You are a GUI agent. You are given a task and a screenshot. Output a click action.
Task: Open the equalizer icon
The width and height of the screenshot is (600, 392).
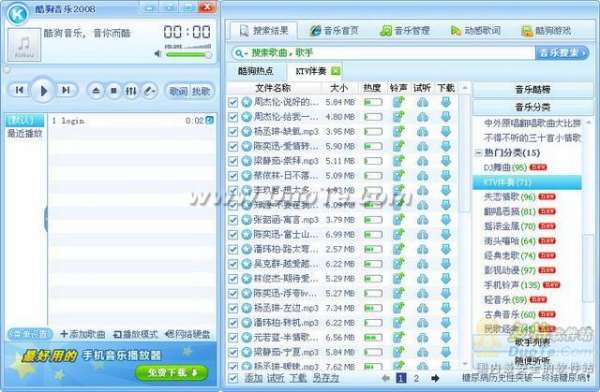click(131, 91)
